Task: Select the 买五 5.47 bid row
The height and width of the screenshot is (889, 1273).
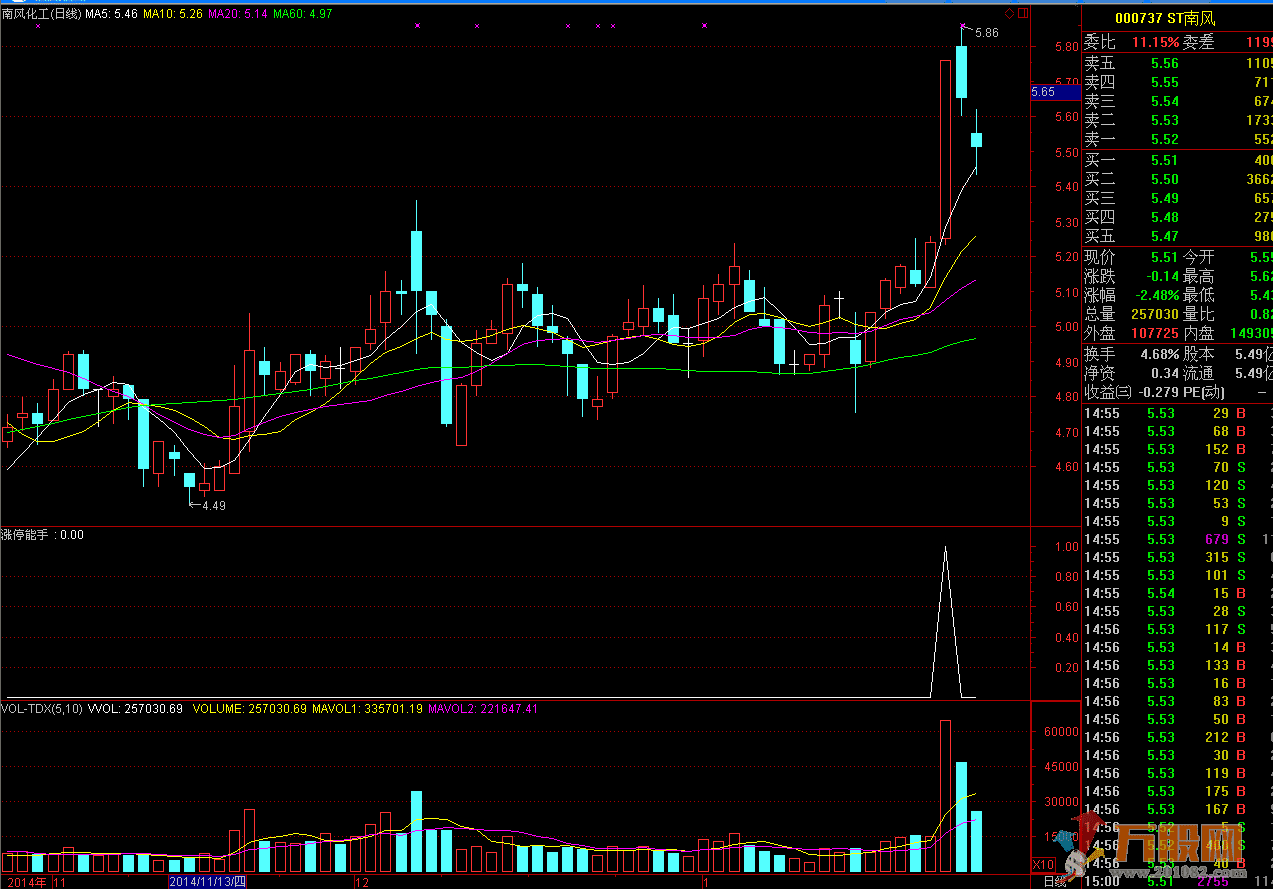Action: point(1178,236)
